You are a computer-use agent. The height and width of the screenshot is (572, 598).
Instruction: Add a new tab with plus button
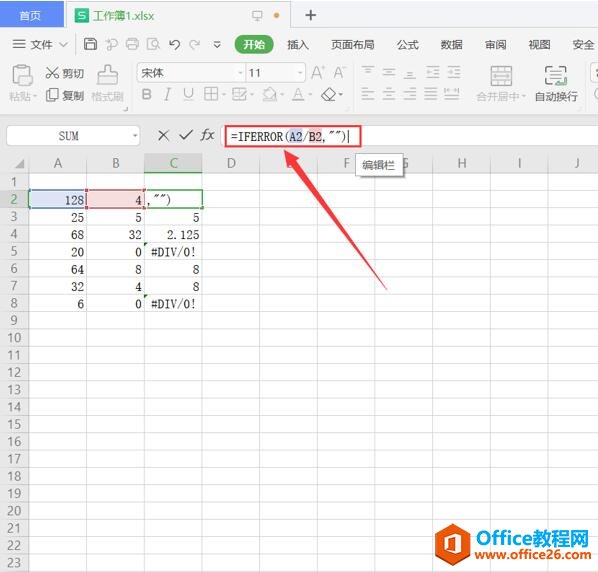[x=311, y=15]
